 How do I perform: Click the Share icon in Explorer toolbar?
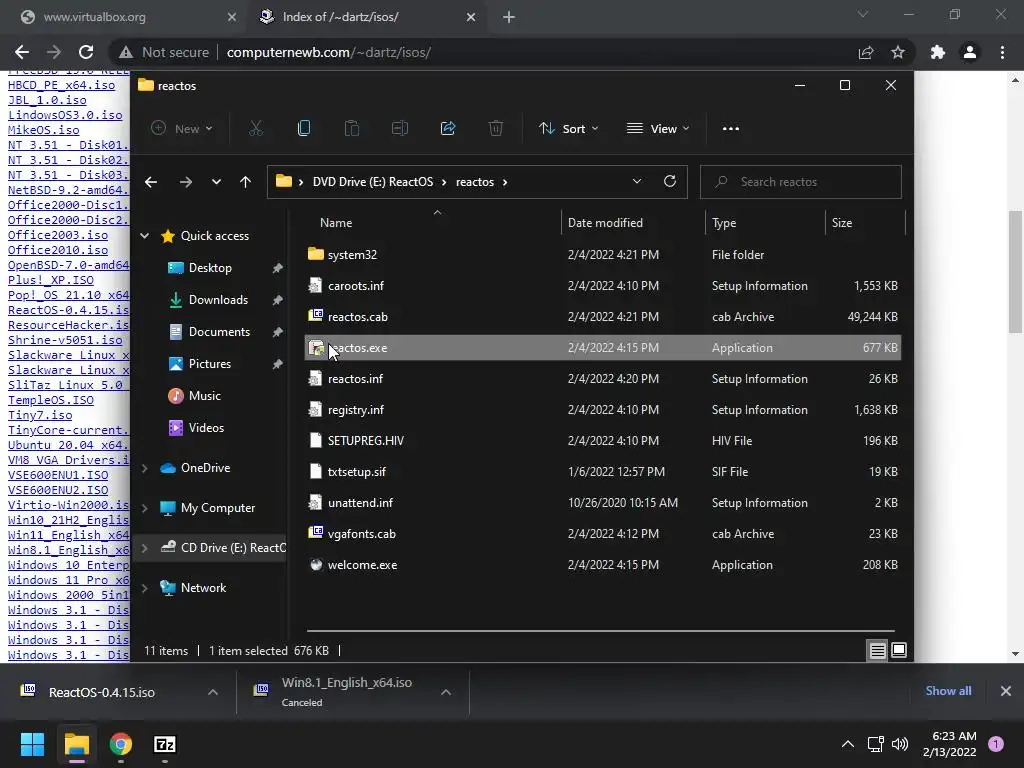point(448,129)
